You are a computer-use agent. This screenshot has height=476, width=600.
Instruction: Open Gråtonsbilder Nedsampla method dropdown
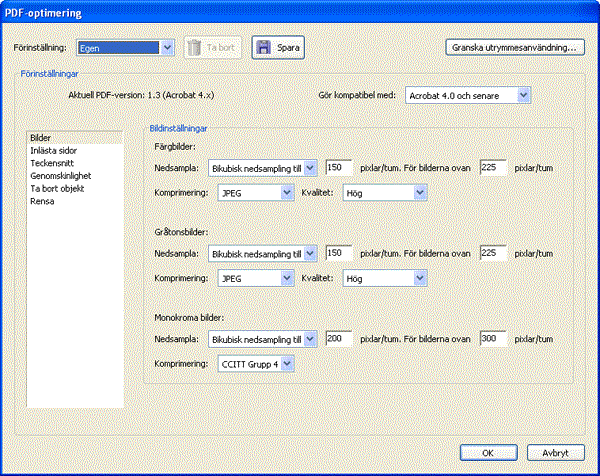[x=262, y=254]
